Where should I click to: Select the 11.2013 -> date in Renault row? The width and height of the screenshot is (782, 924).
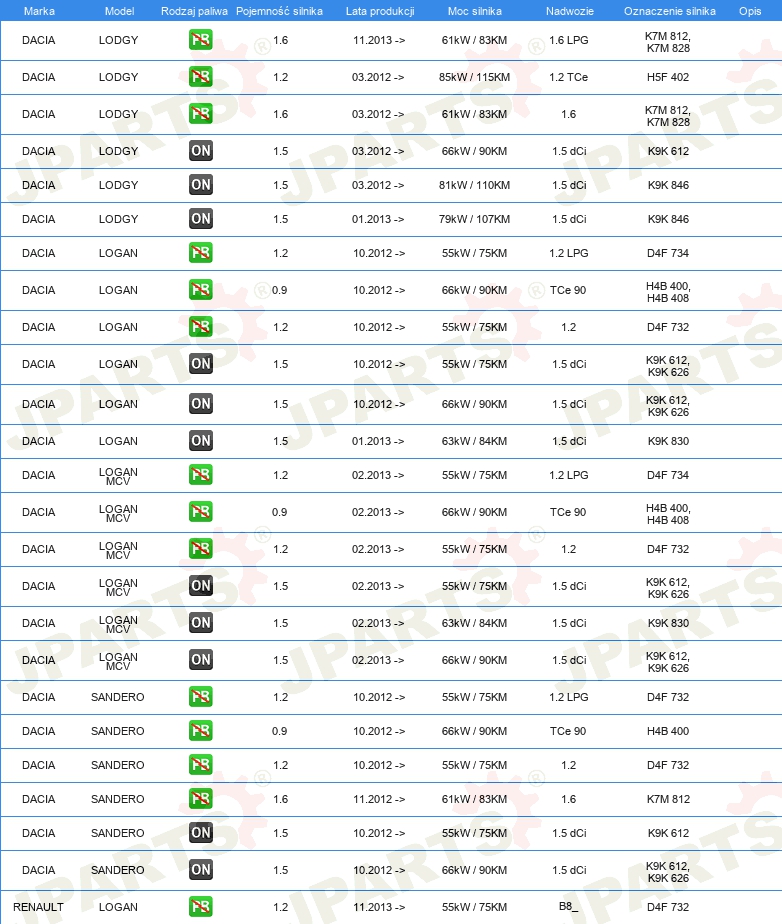pyautogui.click(x=379, y=907)
